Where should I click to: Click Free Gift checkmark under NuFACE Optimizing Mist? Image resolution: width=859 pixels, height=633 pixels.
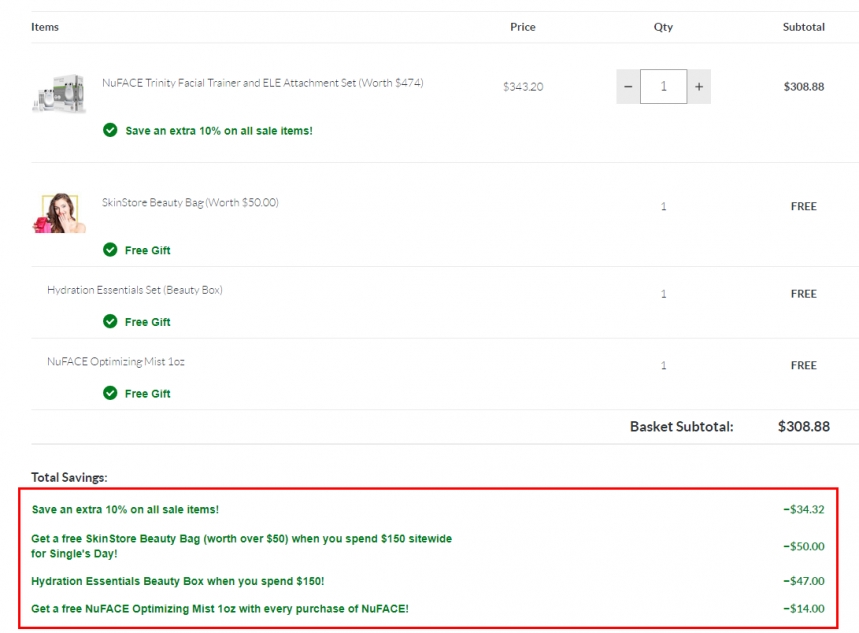[110, 394]
